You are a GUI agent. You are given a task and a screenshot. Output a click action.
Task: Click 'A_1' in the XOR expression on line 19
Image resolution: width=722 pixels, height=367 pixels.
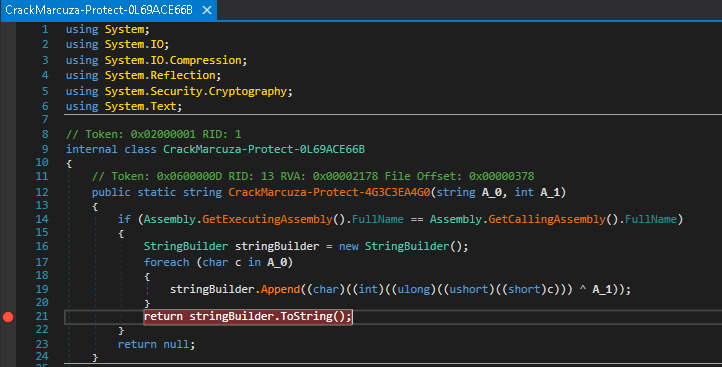pyautogui.click(x=602, y=289)
